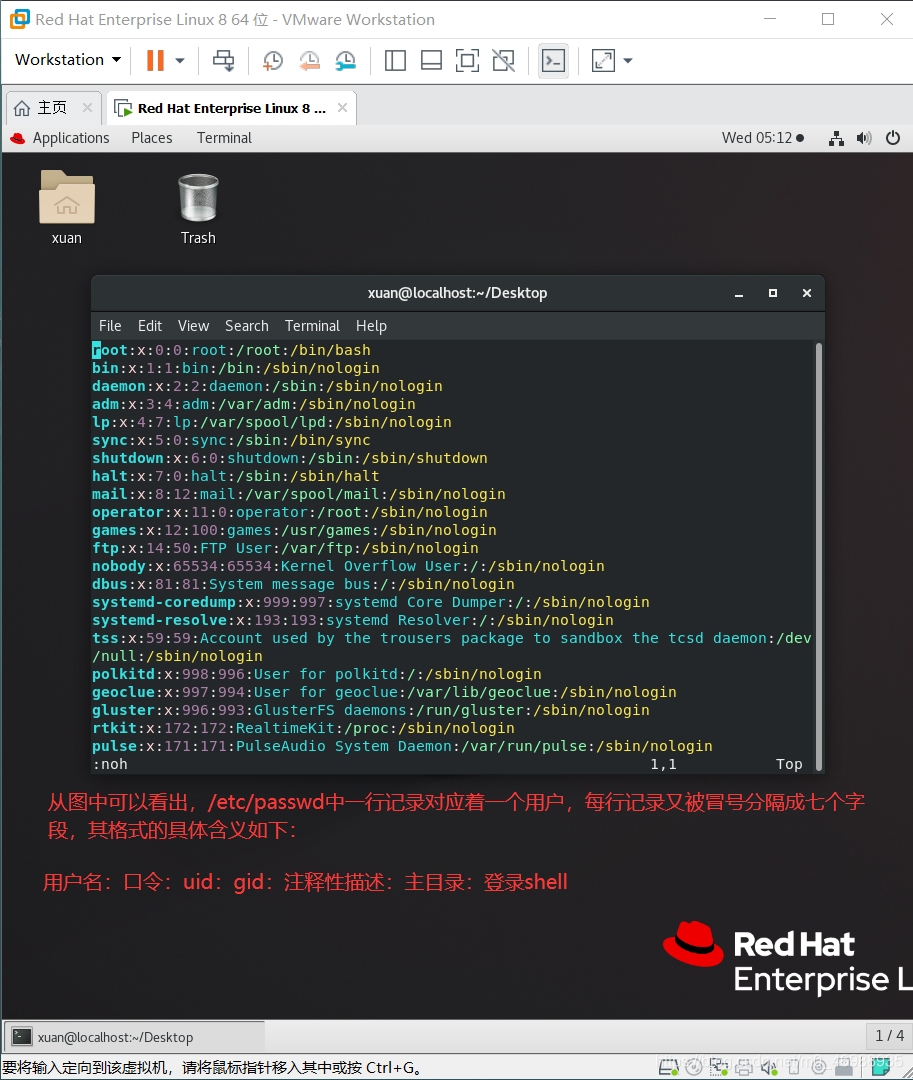The height and width of the screenshot is (1080, 913).
Task: Close the xuan@localhost terminal window
Action: pyautogui.click(x=807, y=293)
